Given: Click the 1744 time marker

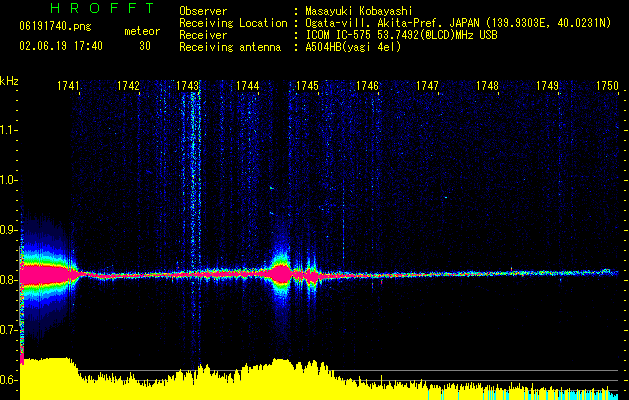Looking at the screenshot, I should pyautogui.click(x=248, y=86).
